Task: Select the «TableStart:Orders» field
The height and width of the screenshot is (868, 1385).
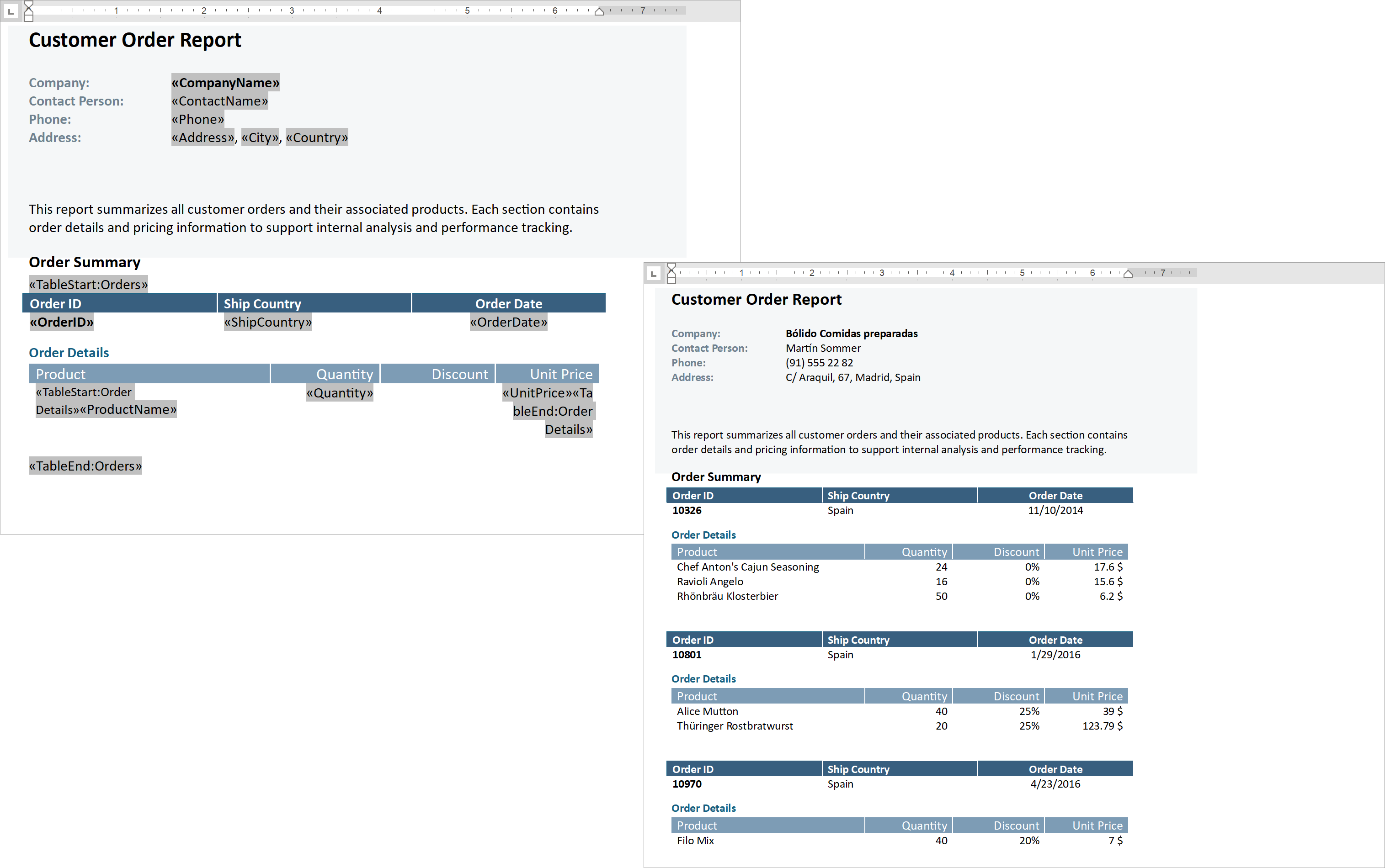Action: (x=88, y=284)
